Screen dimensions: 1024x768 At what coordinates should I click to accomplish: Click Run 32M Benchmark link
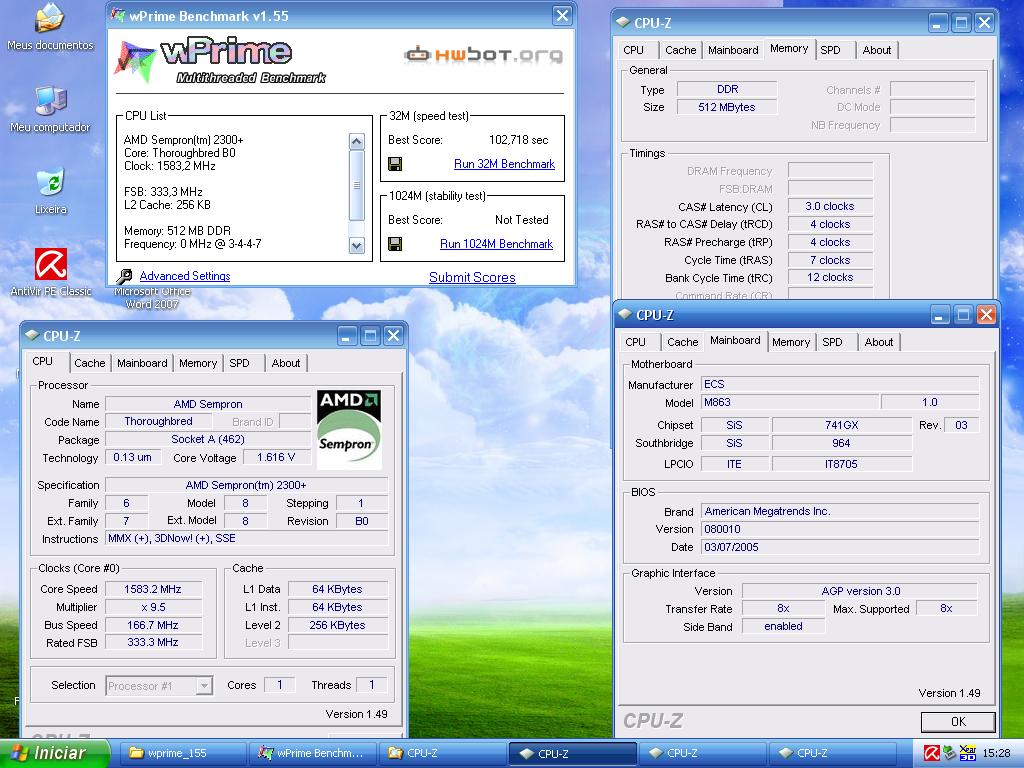click(504, 164)
